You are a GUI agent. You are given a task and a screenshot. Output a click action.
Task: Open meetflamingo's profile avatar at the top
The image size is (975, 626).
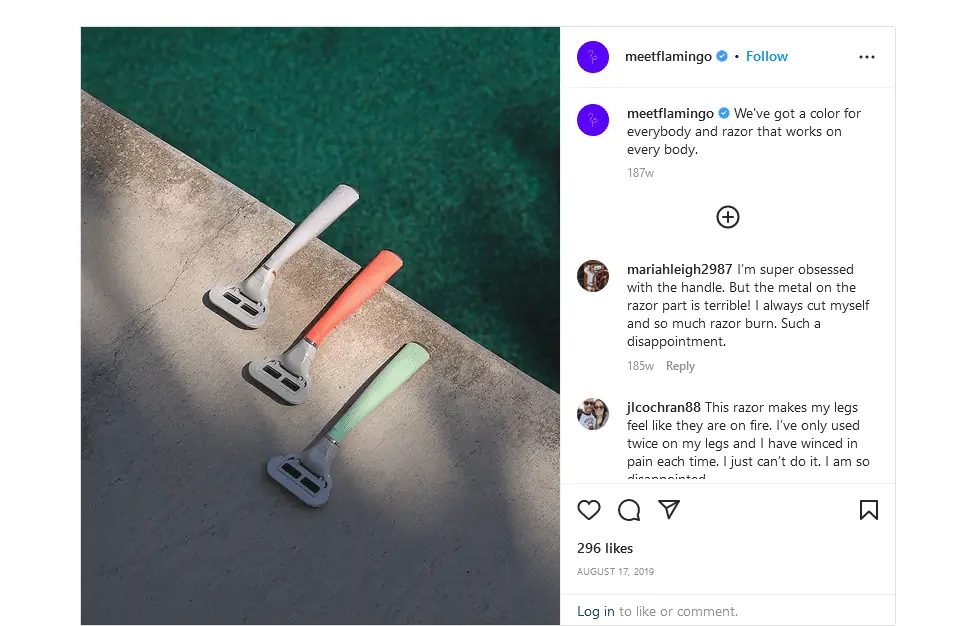pos(593,57)
